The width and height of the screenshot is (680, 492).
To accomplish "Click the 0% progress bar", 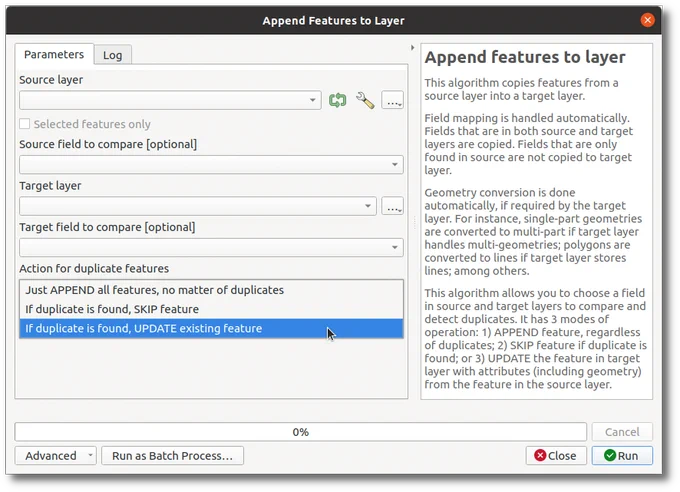I will click(x=301, y=432).
